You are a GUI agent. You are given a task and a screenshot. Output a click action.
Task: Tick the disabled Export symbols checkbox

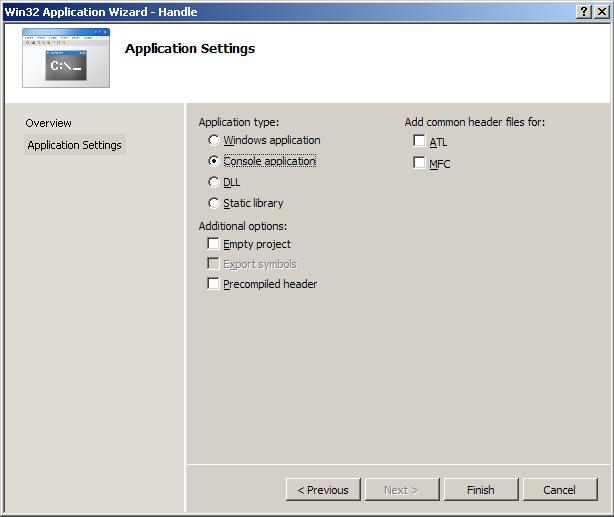click(x=213, y=264)
